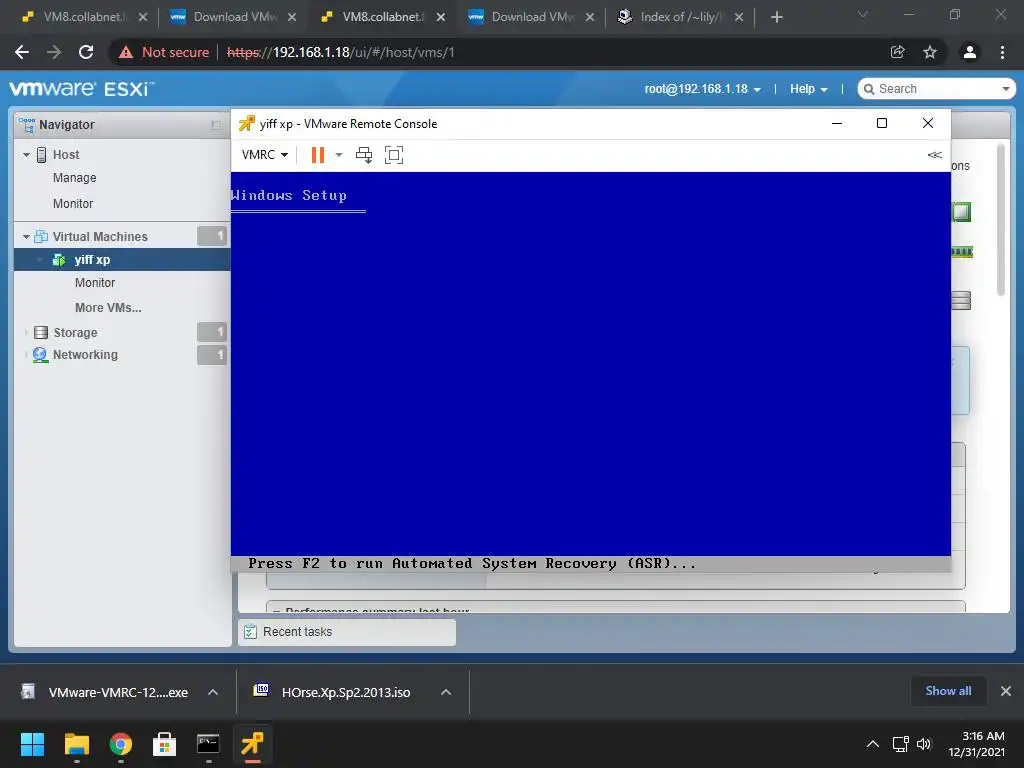Minimize the Navigator panel icon
This screenshot has width=1024, height=768.
[x=216, y=125]
